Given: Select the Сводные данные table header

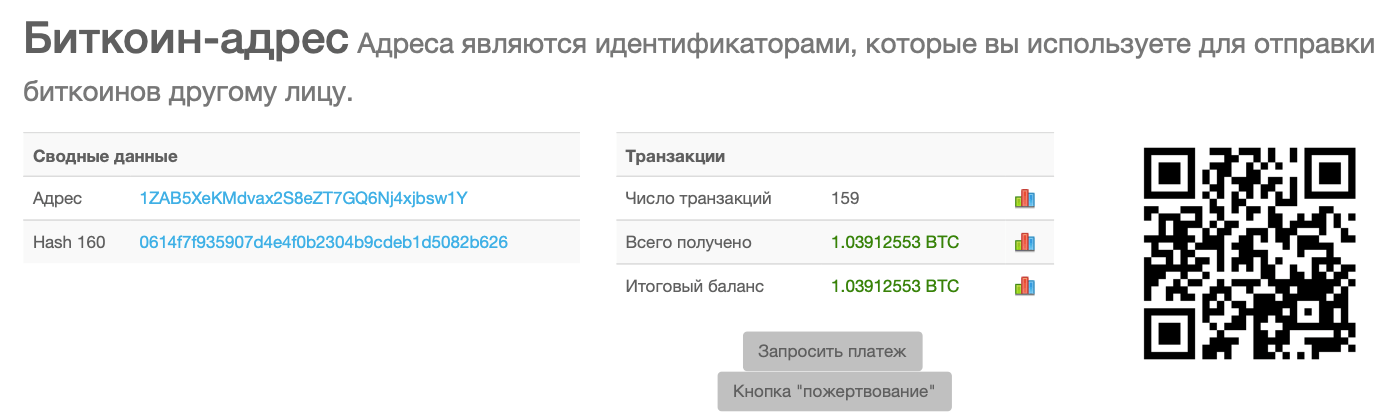Looking at the screenshot, I should (x=105, y=156).
